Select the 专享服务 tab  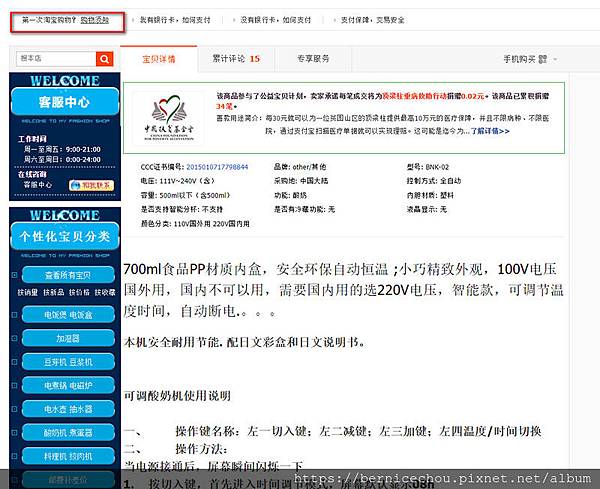(x=313, y=59)
